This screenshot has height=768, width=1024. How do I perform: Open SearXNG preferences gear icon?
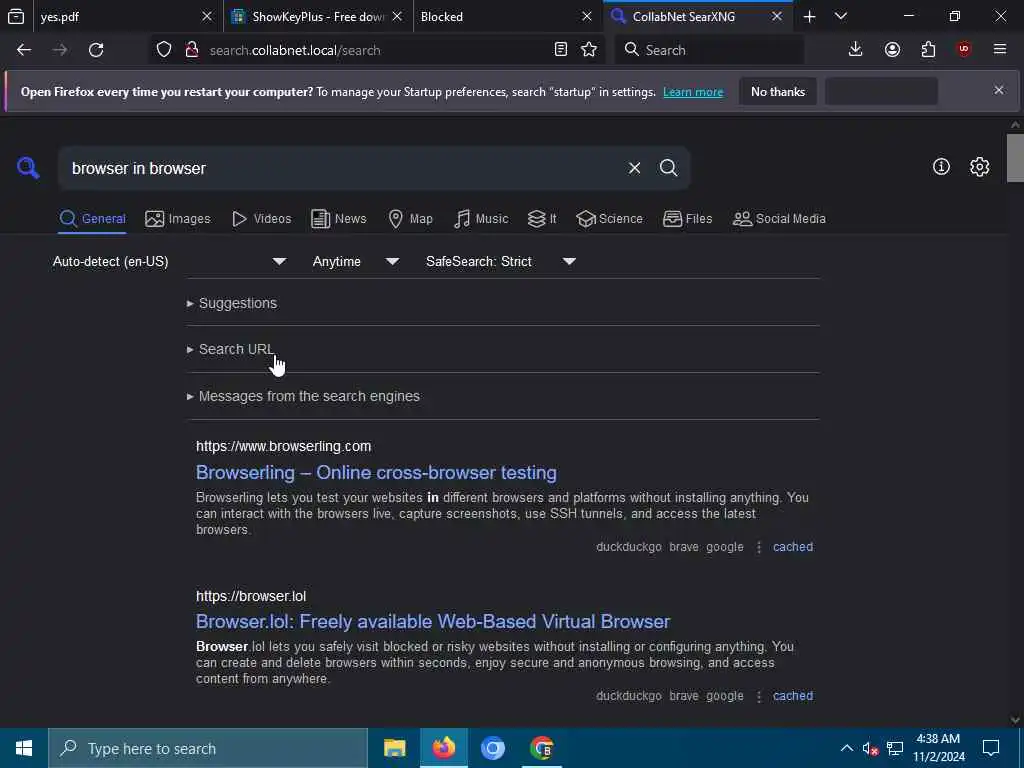[980, 167]
